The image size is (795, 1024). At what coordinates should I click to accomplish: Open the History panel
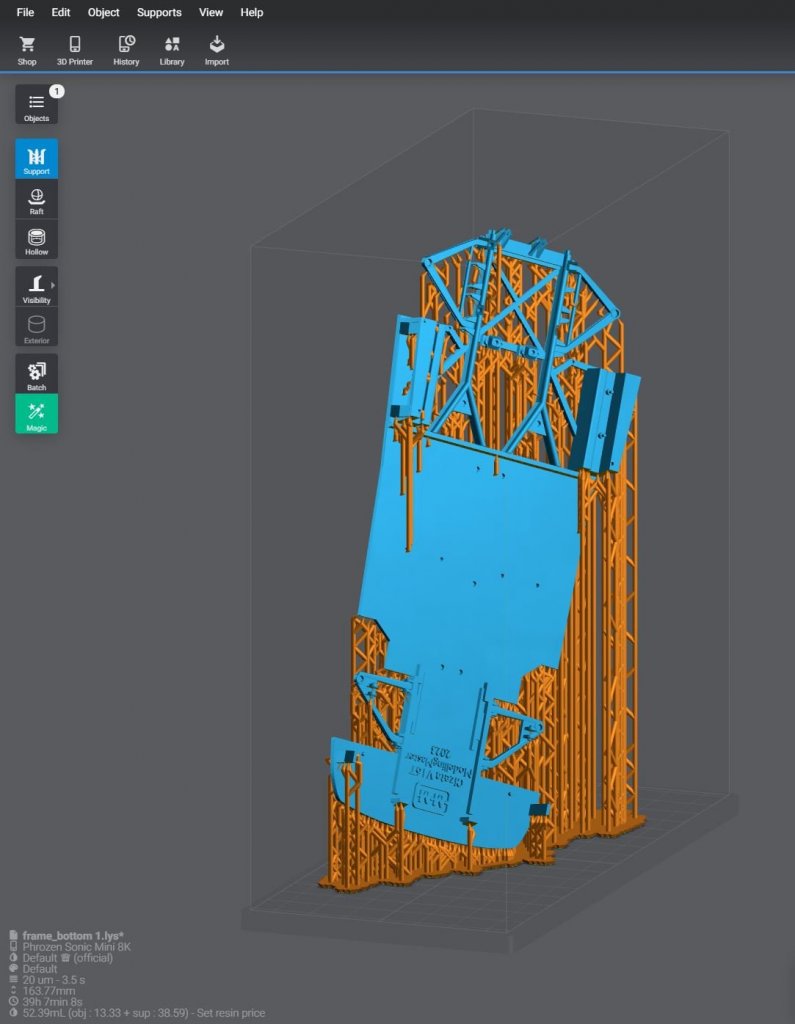pos(126,50)
